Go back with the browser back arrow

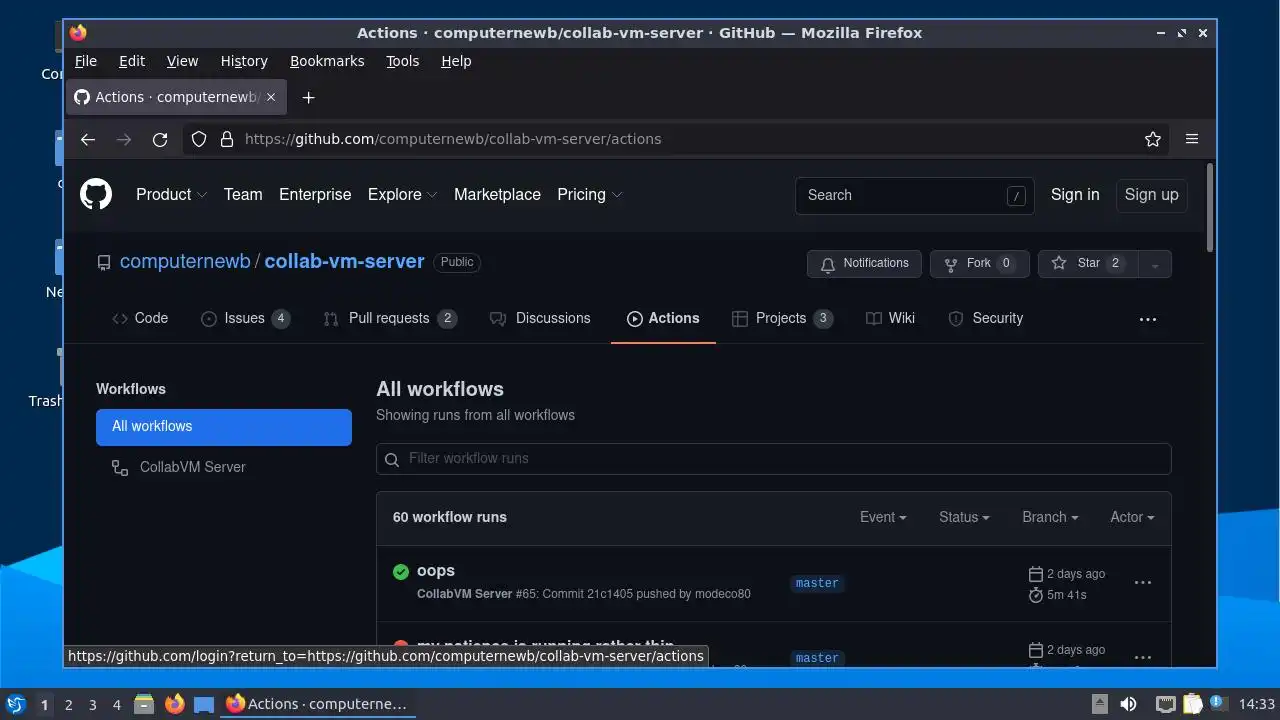(88, 139)
